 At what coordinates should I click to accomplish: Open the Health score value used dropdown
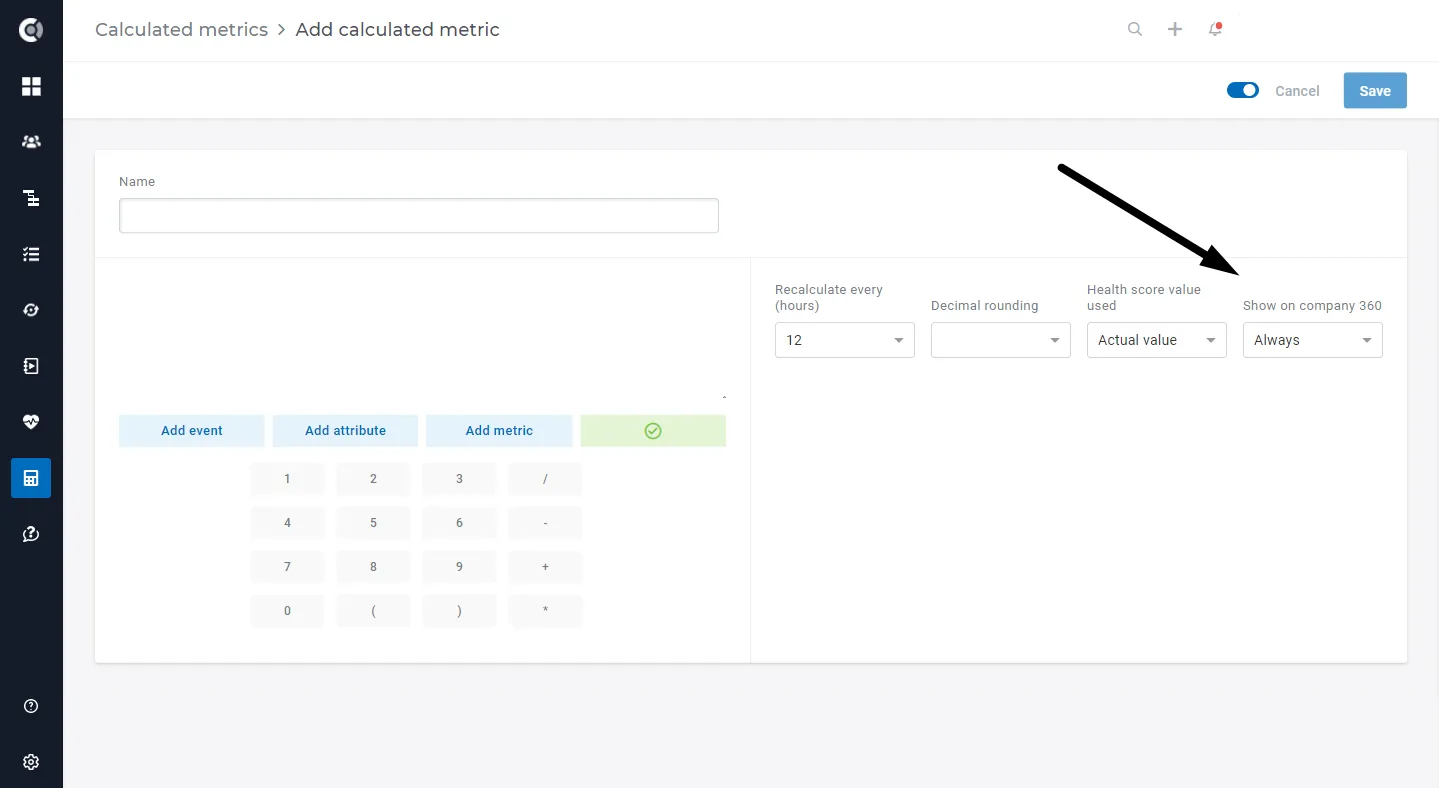[1157, 340]
